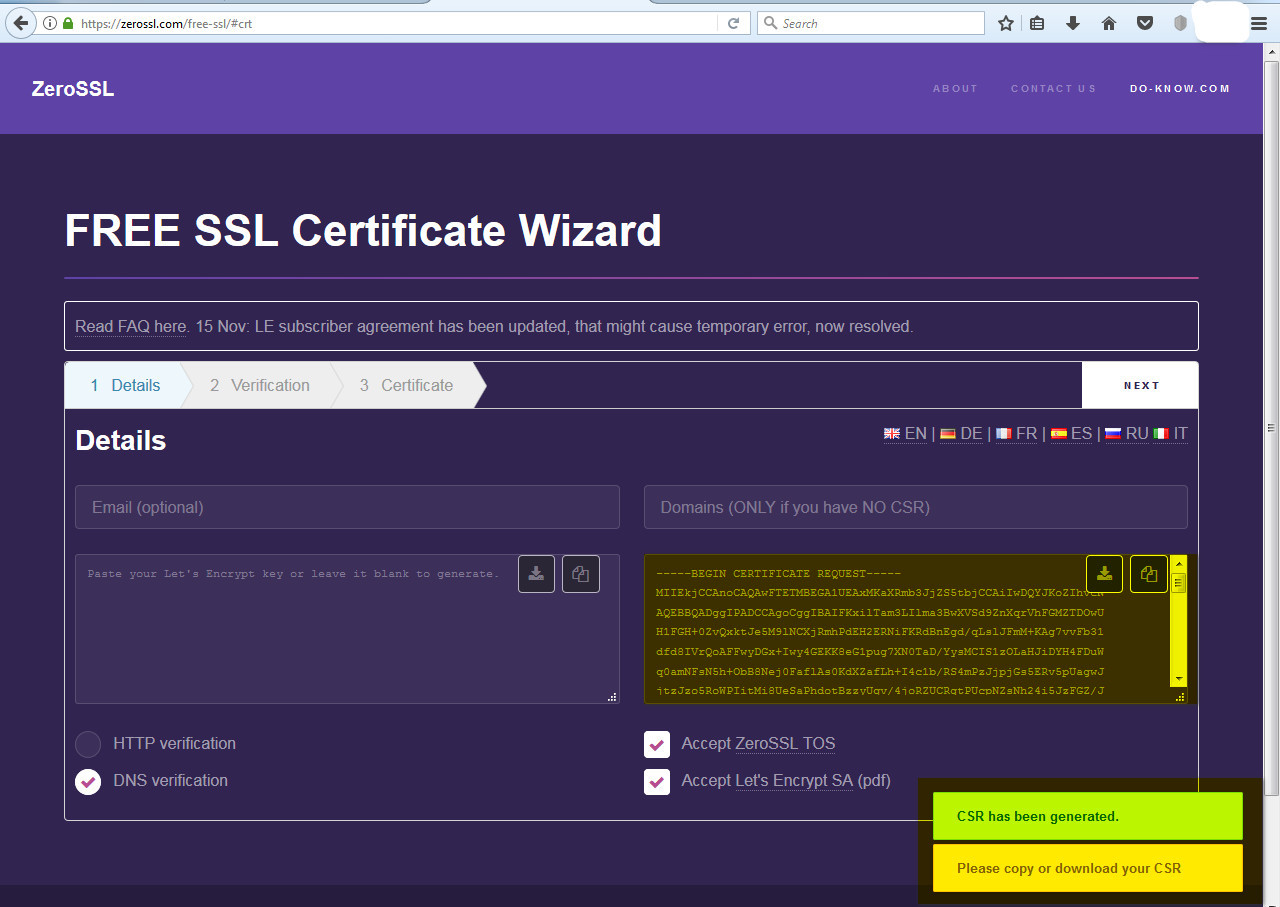The width and height of the screenshot is (1280, 907).
Task: Open the Downloads arrow icon
Action: [1073, 23]
